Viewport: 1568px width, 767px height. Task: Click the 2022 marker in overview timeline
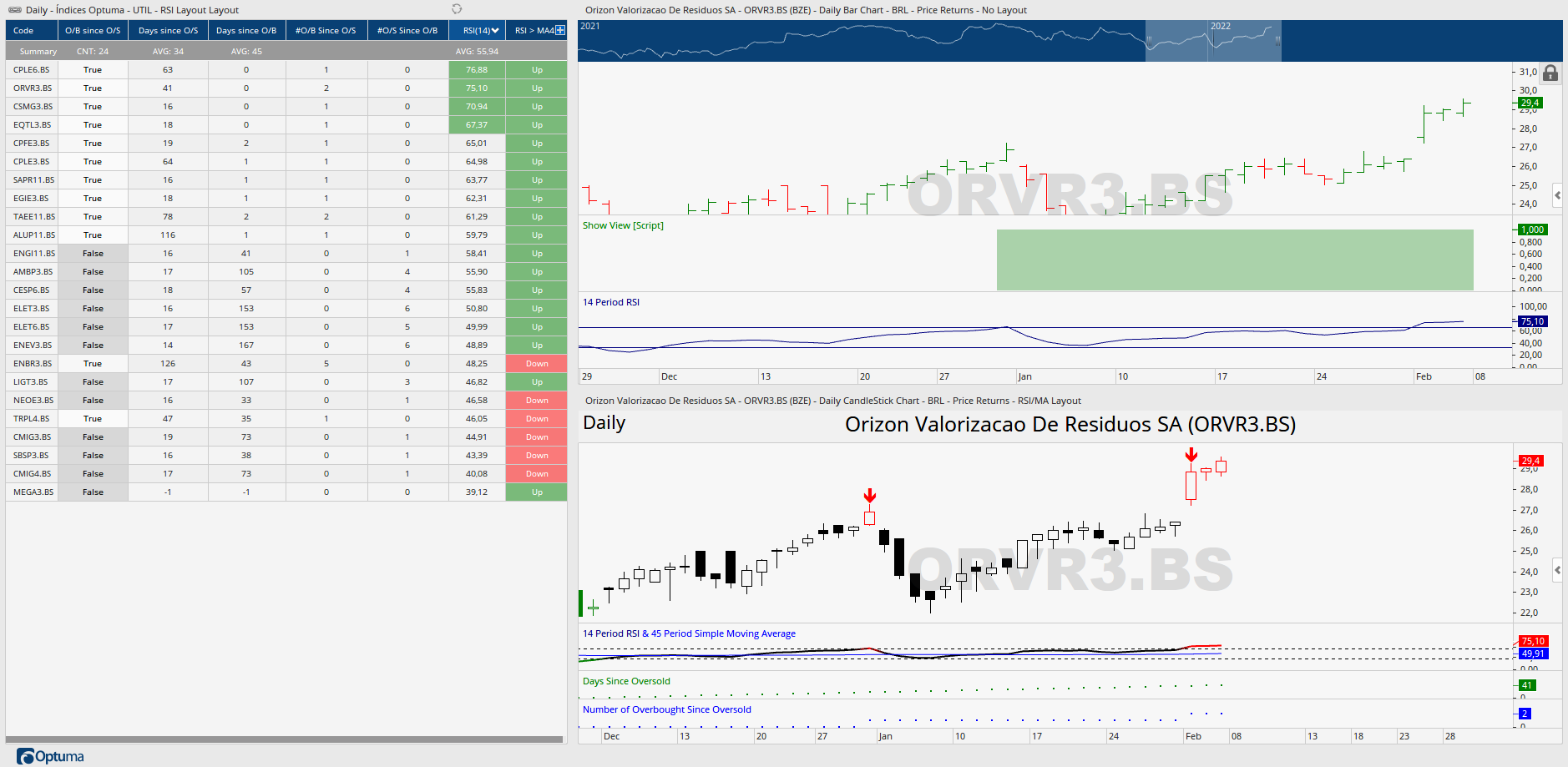coord(1221,26)
